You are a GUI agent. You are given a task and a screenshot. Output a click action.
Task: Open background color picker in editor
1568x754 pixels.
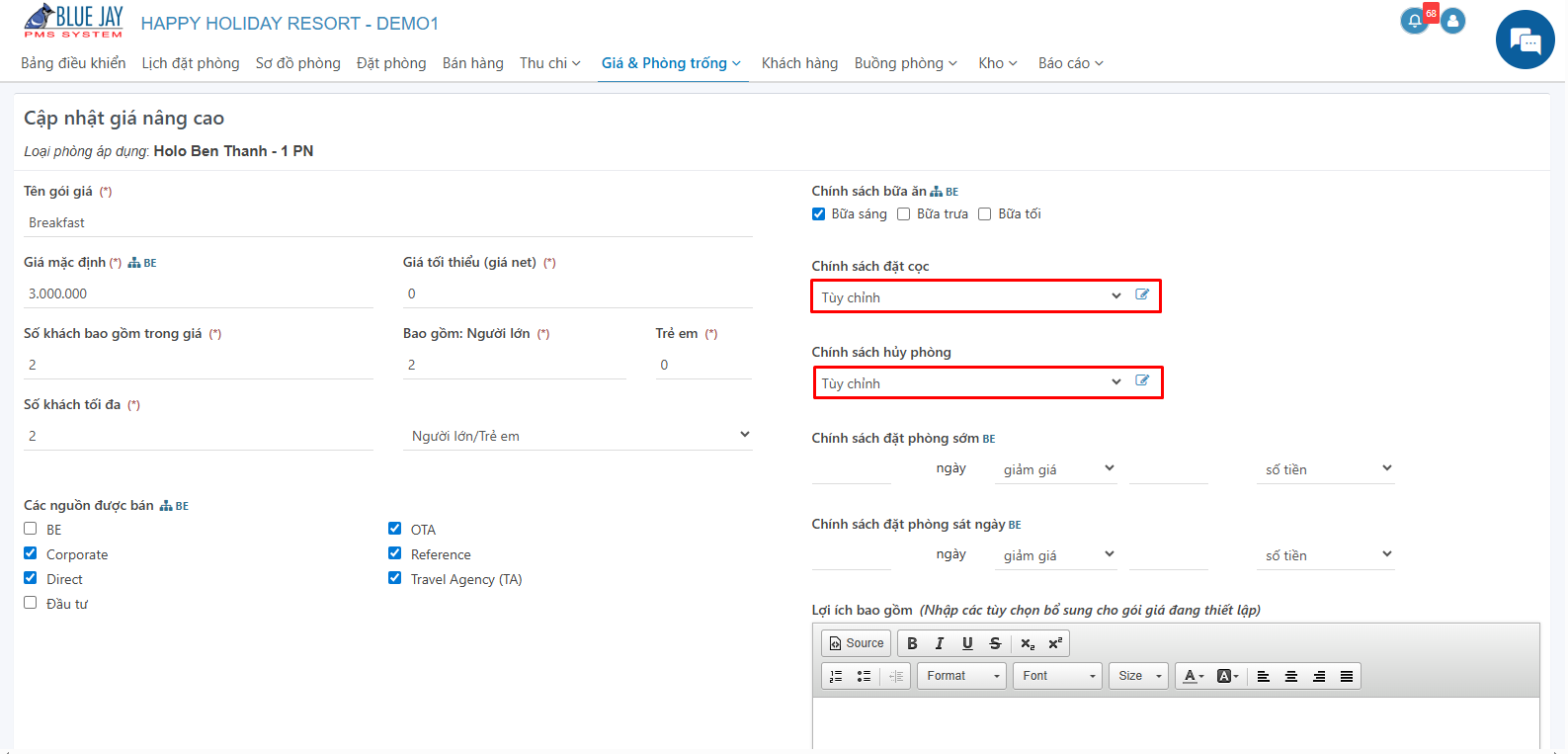[x=1227, y=676]
